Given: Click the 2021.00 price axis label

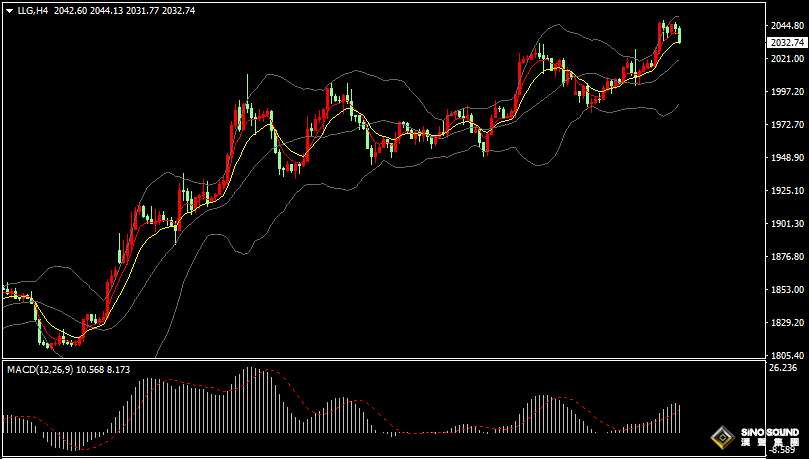Looking at the screenshot, I should [787, 59].
